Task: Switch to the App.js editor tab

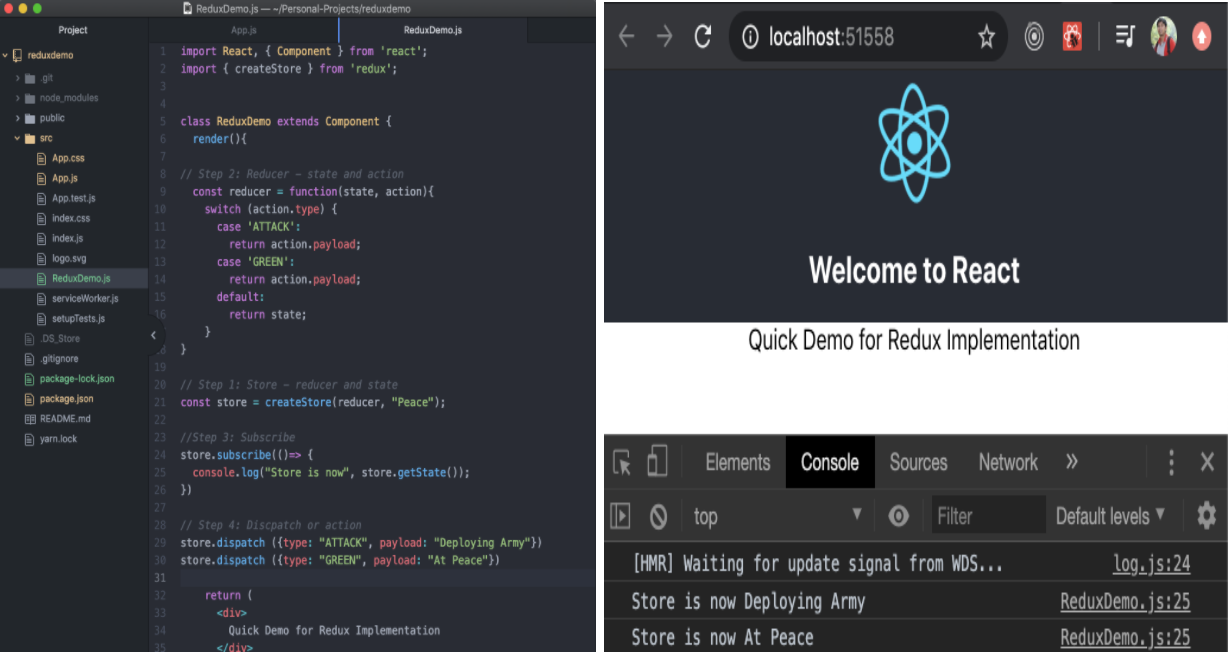Action: (243, 31)
